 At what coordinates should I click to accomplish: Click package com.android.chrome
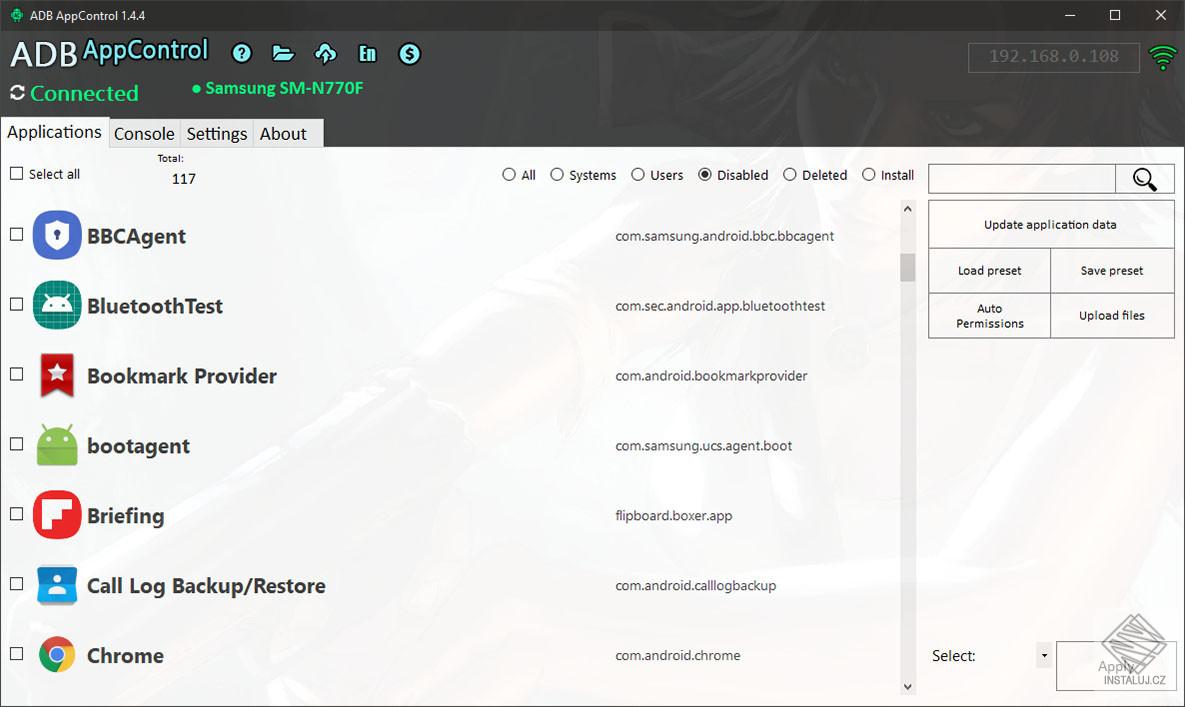(678, 655)
